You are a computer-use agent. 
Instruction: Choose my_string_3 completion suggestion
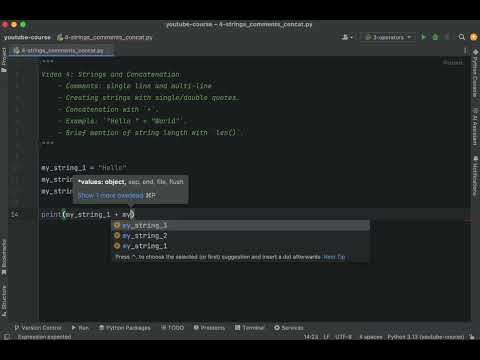tap(240, 226)
